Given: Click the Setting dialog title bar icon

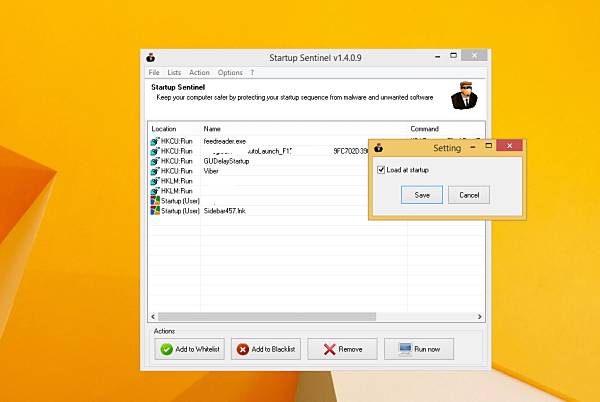Looking at the screenshot, I should coord(378,147).
